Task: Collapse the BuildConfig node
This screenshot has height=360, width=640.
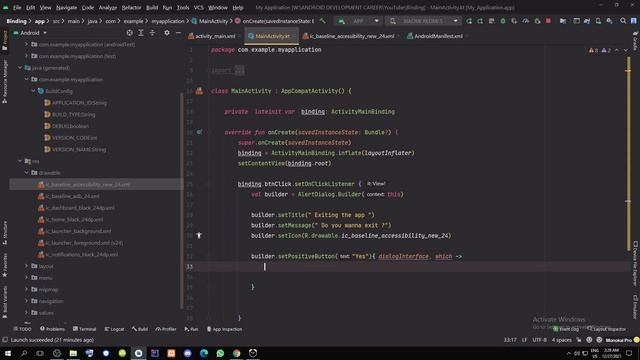Action: 33,91
